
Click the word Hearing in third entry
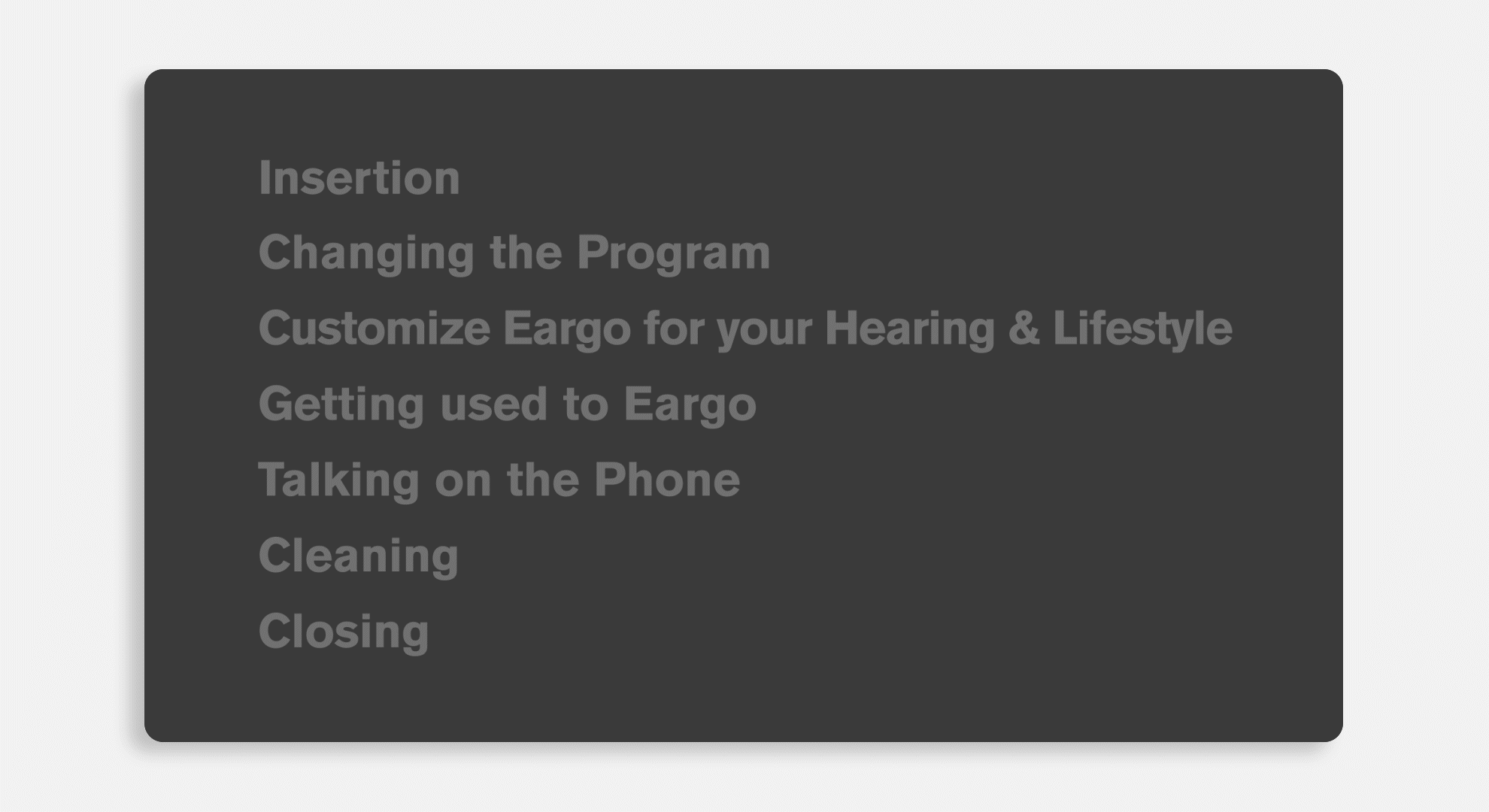point(910,329)
